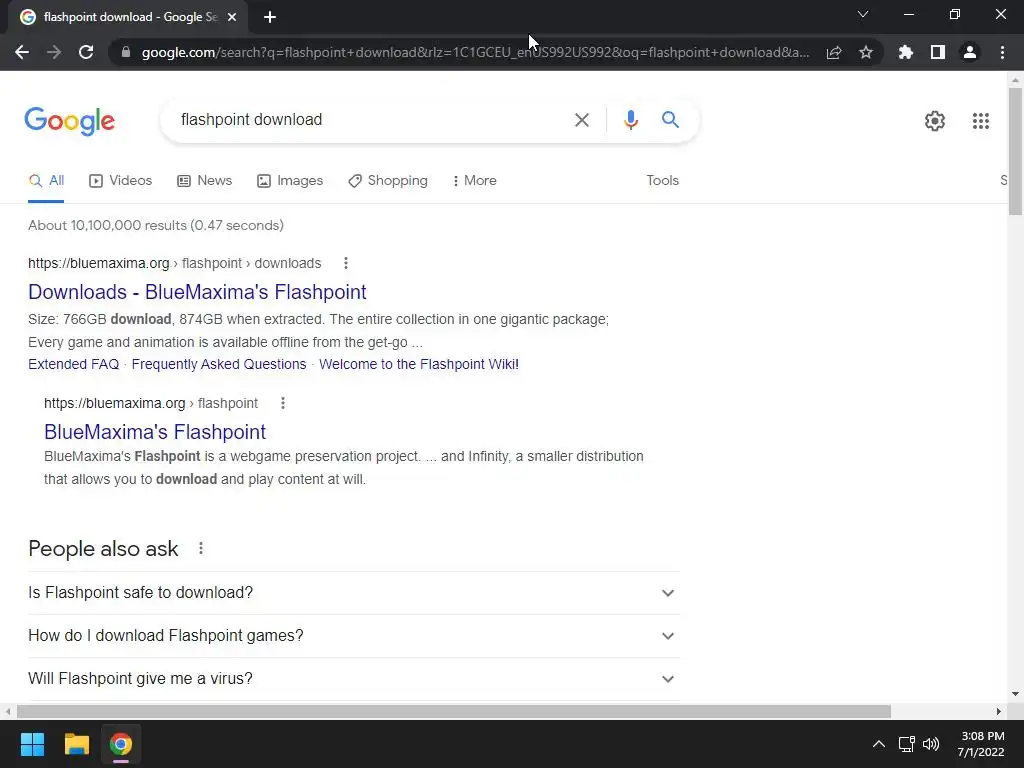Click the Google logo
This screenshot has height=768, width=1024.
pos(69,121)
